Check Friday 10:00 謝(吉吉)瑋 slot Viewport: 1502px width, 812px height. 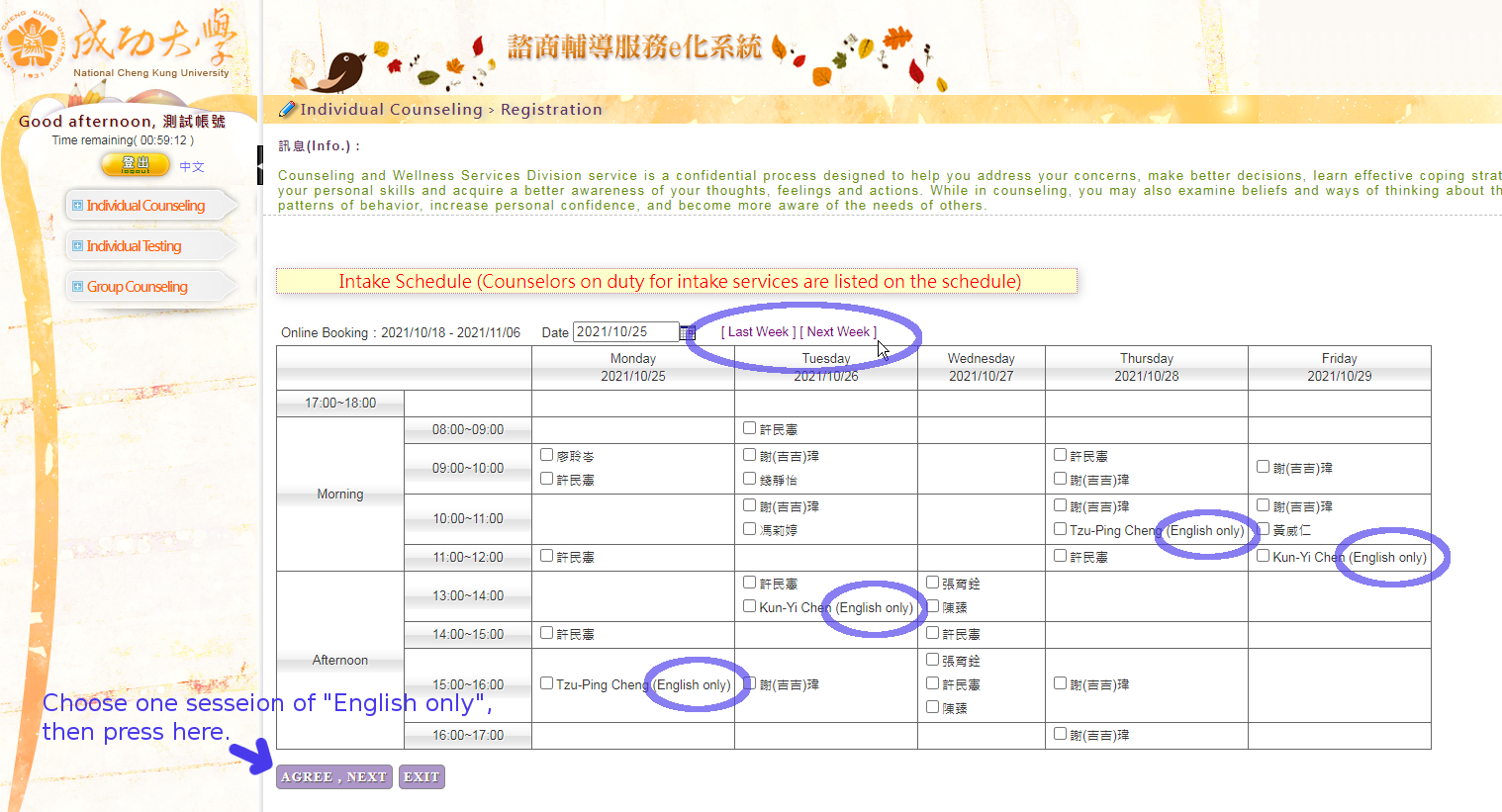point(1264,505)
